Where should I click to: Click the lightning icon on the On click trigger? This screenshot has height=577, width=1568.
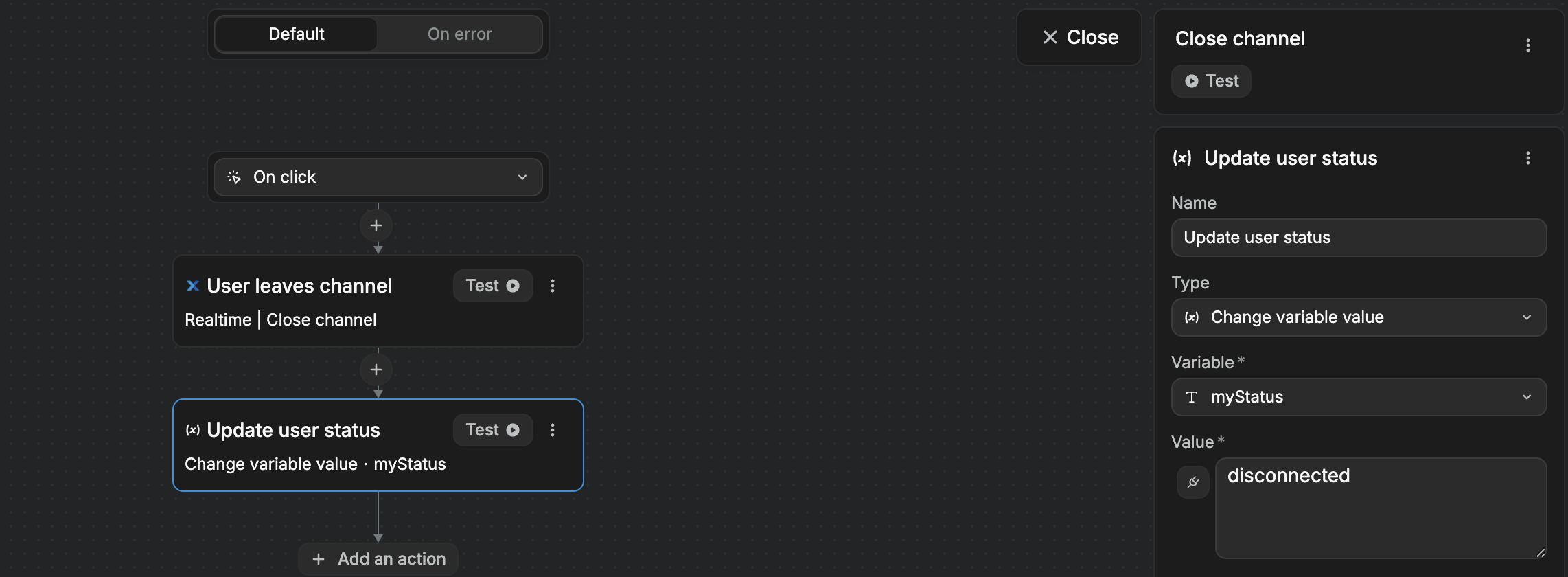234,177
